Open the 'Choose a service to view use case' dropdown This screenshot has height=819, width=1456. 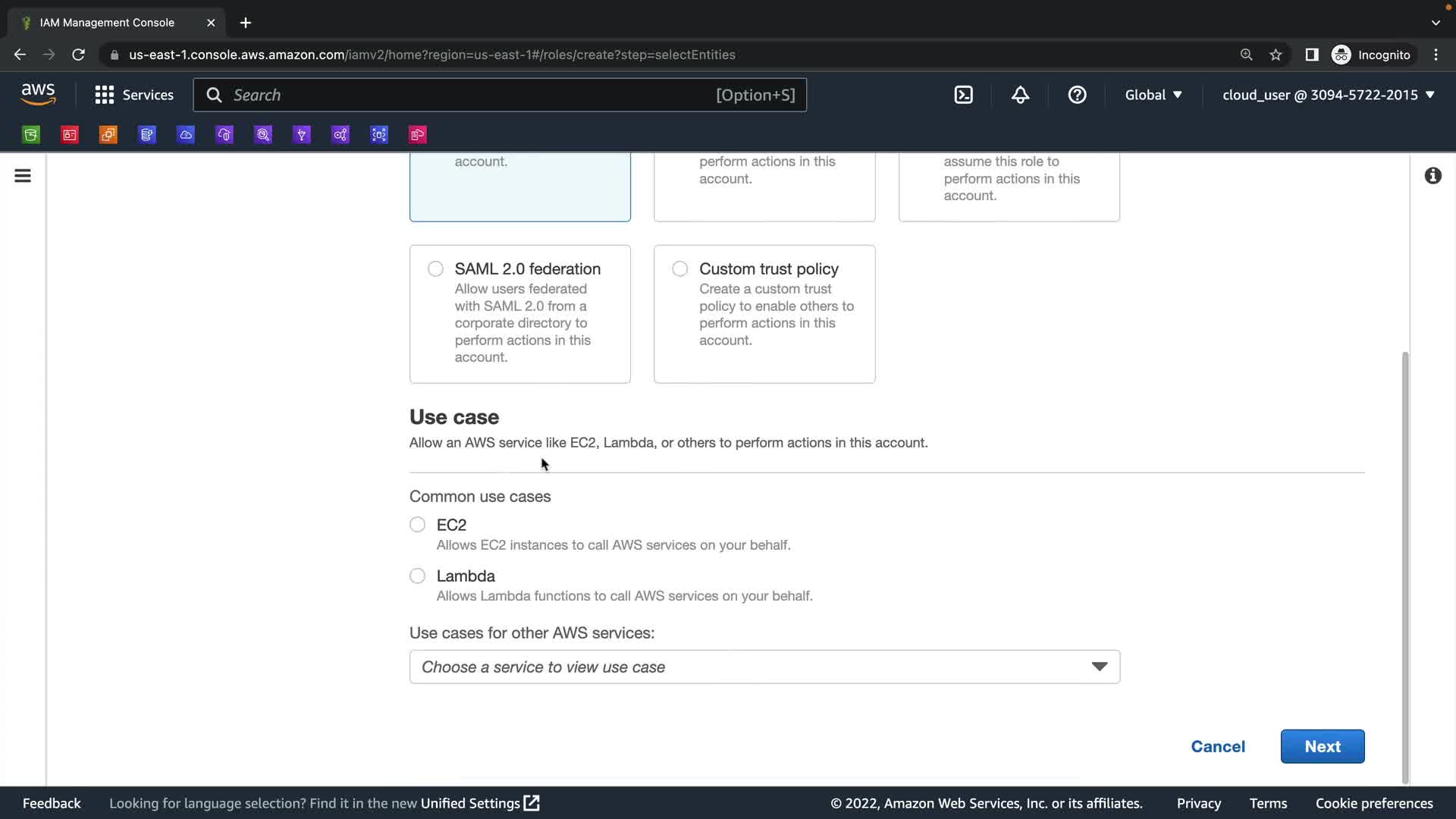[x=764, y=667]
